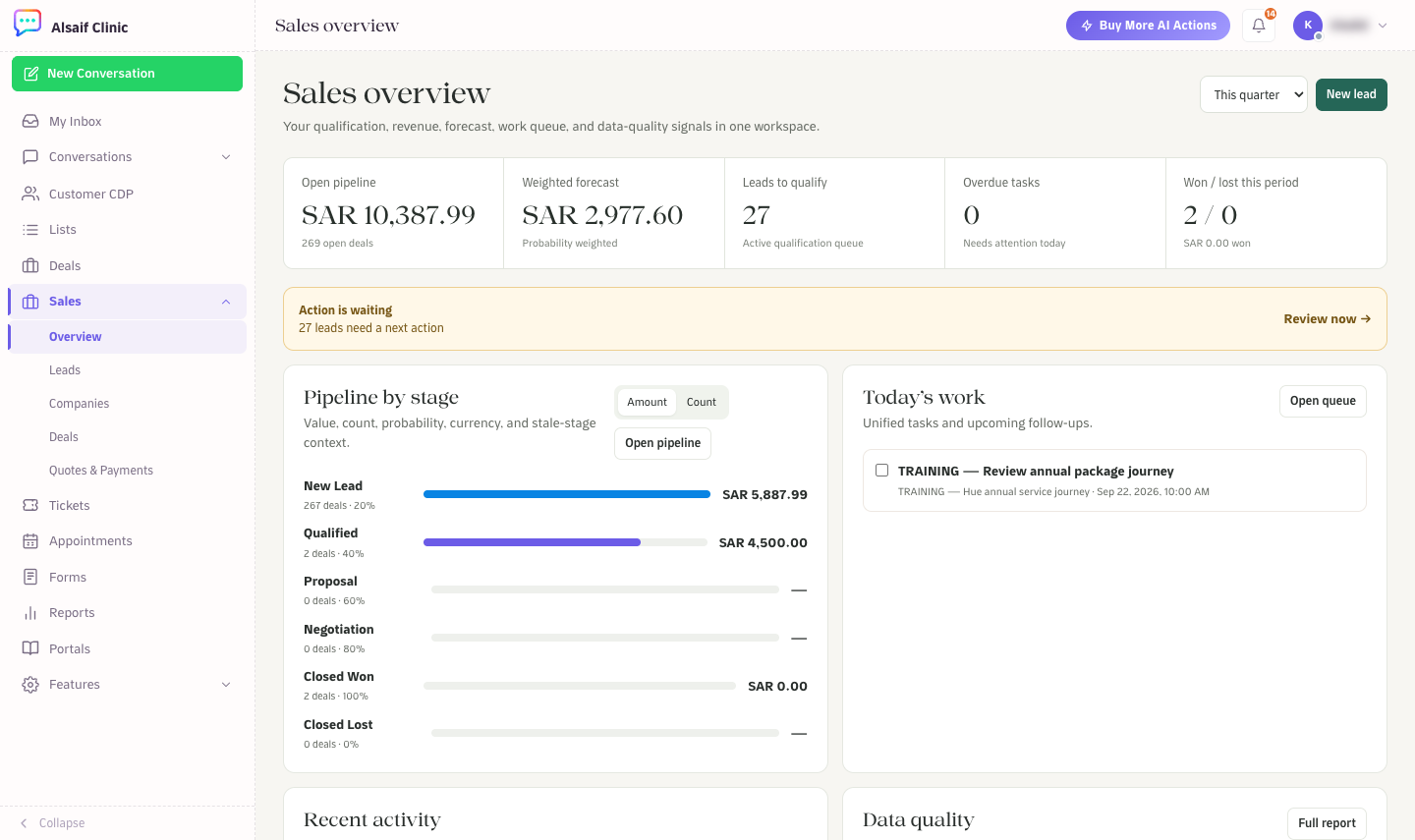
Task: Click the Open pipeline button
Action: point(662,443)
